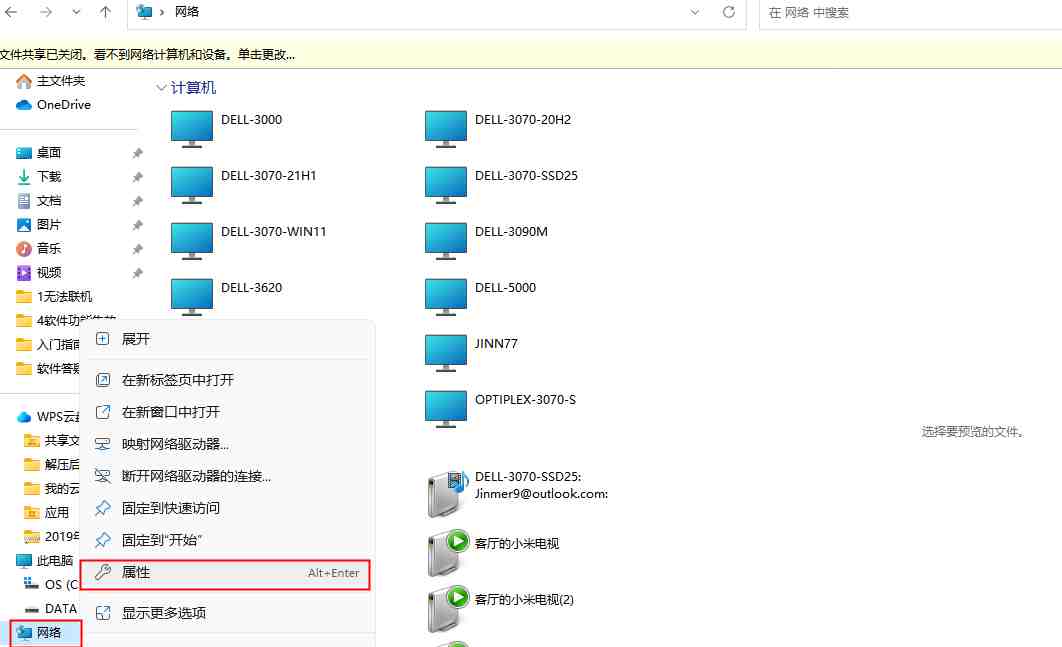Open the 文档 quick access folder
The image size is (1062, 647).
pos(39,201)
